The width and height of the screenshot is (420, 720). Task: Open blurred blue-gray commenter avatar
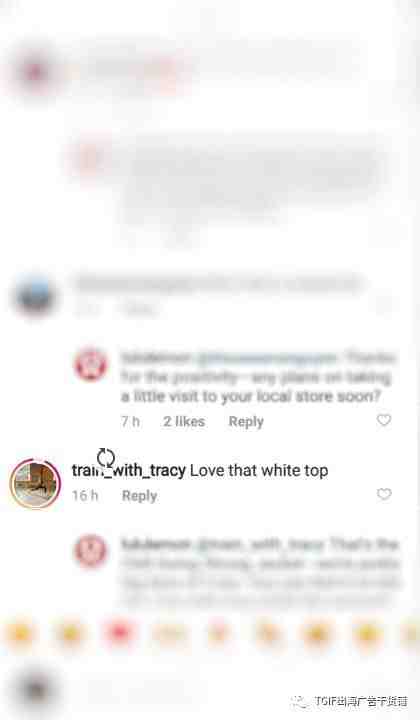[x=35, y=296]
